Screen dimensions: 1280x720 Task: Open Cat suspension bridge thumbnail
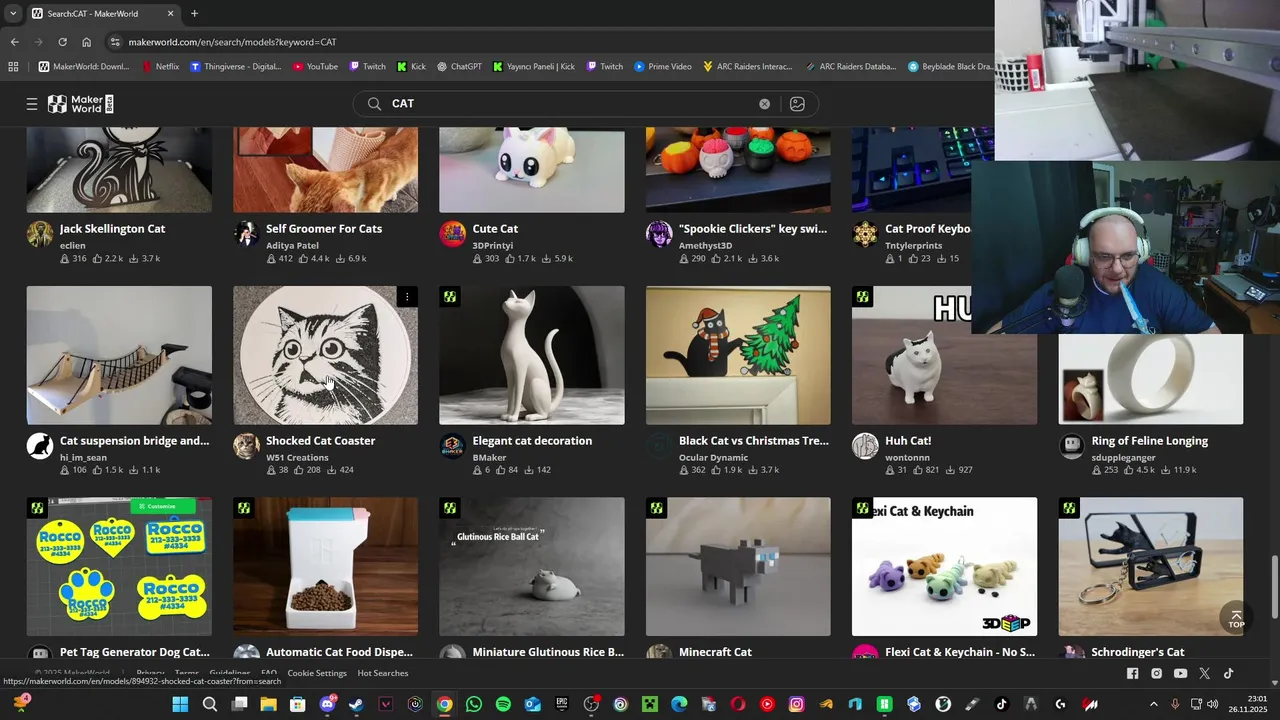point(119,355)
